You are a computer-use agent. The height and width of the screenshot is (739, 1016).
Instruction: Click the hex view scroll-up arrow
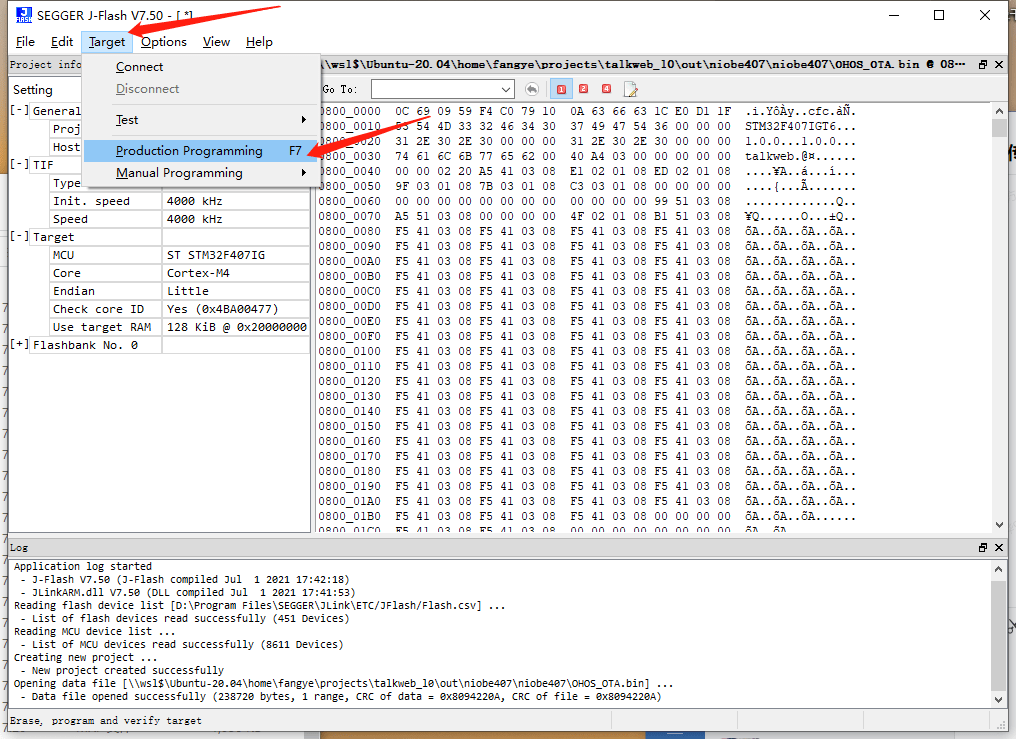point(999,111)
